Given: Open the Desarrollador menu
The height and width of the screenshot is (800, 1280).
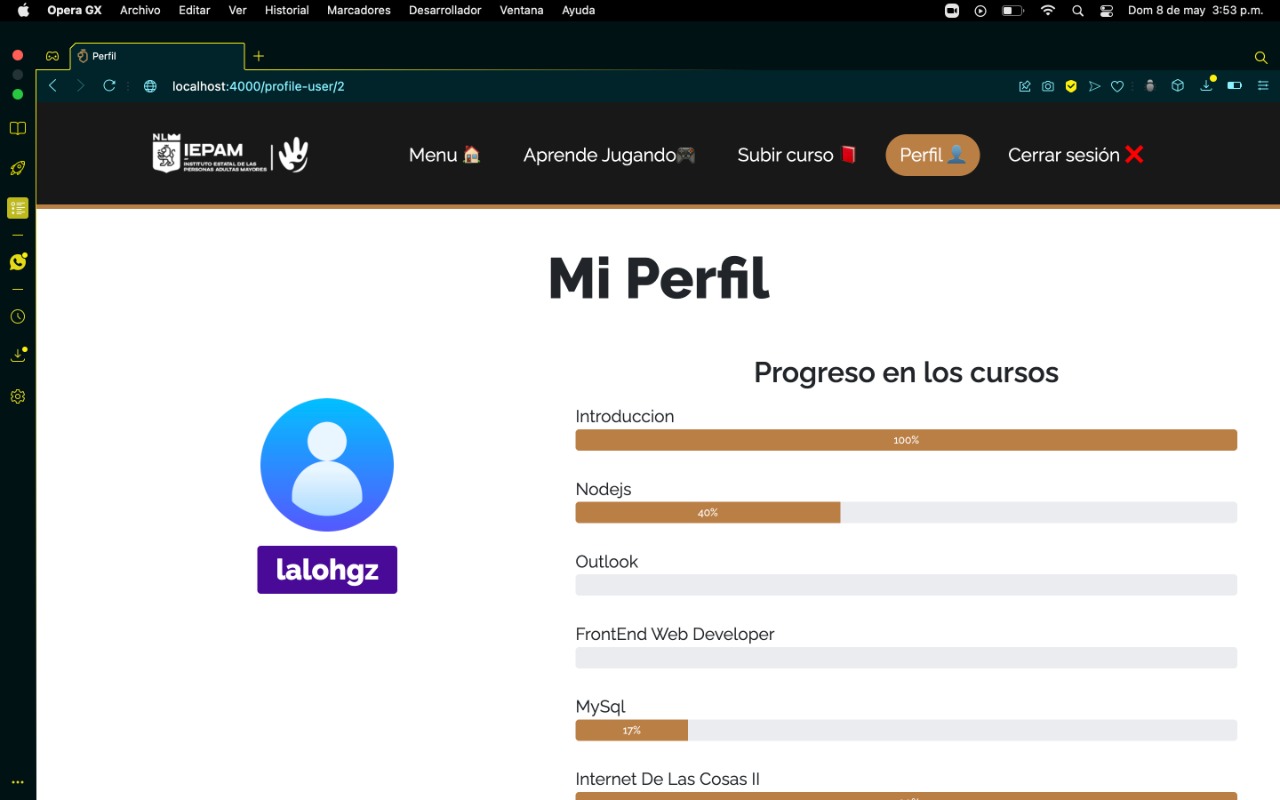Looking at the screenshot, I should [445, 10].
